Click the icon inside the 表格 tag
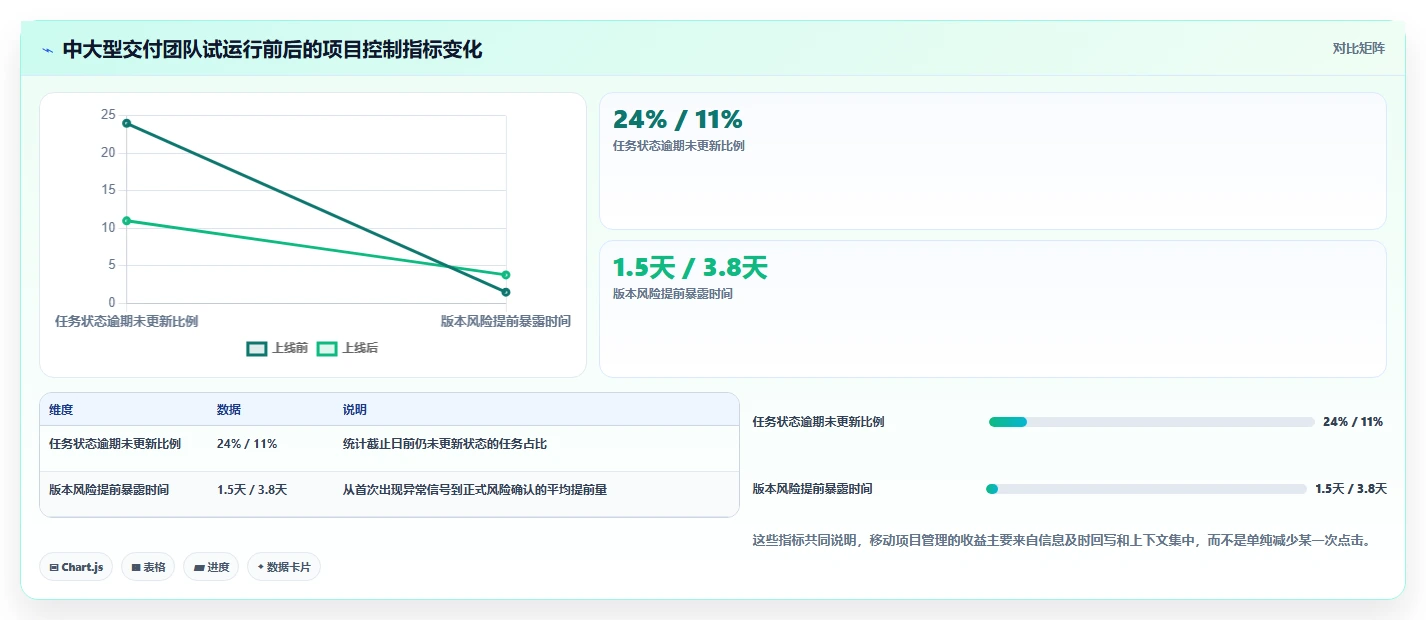The height and width of the screenshot is (620, 1426). click(135, 567)
